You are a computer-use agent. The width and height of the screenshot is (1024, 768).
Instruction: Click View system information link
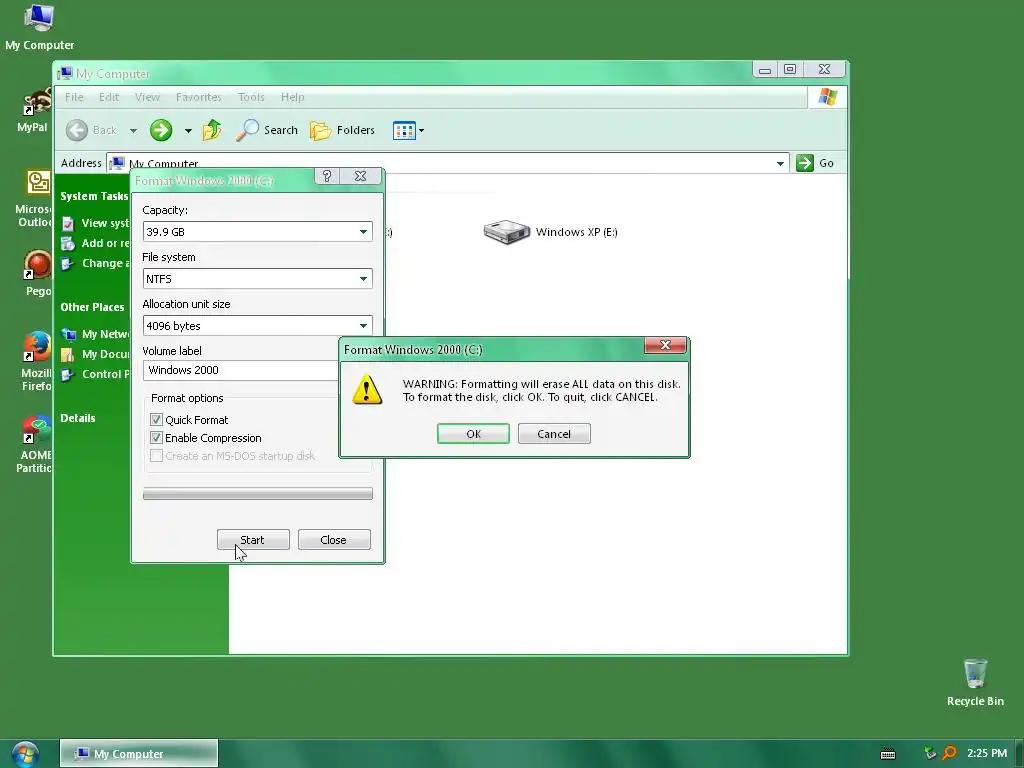click(x=95, y=223)
